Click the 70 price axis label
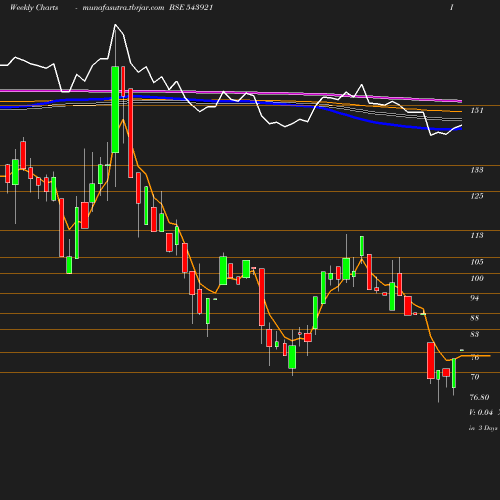Image resolution: width=500 pixels, height=500 pixels. pyautogui.click(x=475, y=377)
